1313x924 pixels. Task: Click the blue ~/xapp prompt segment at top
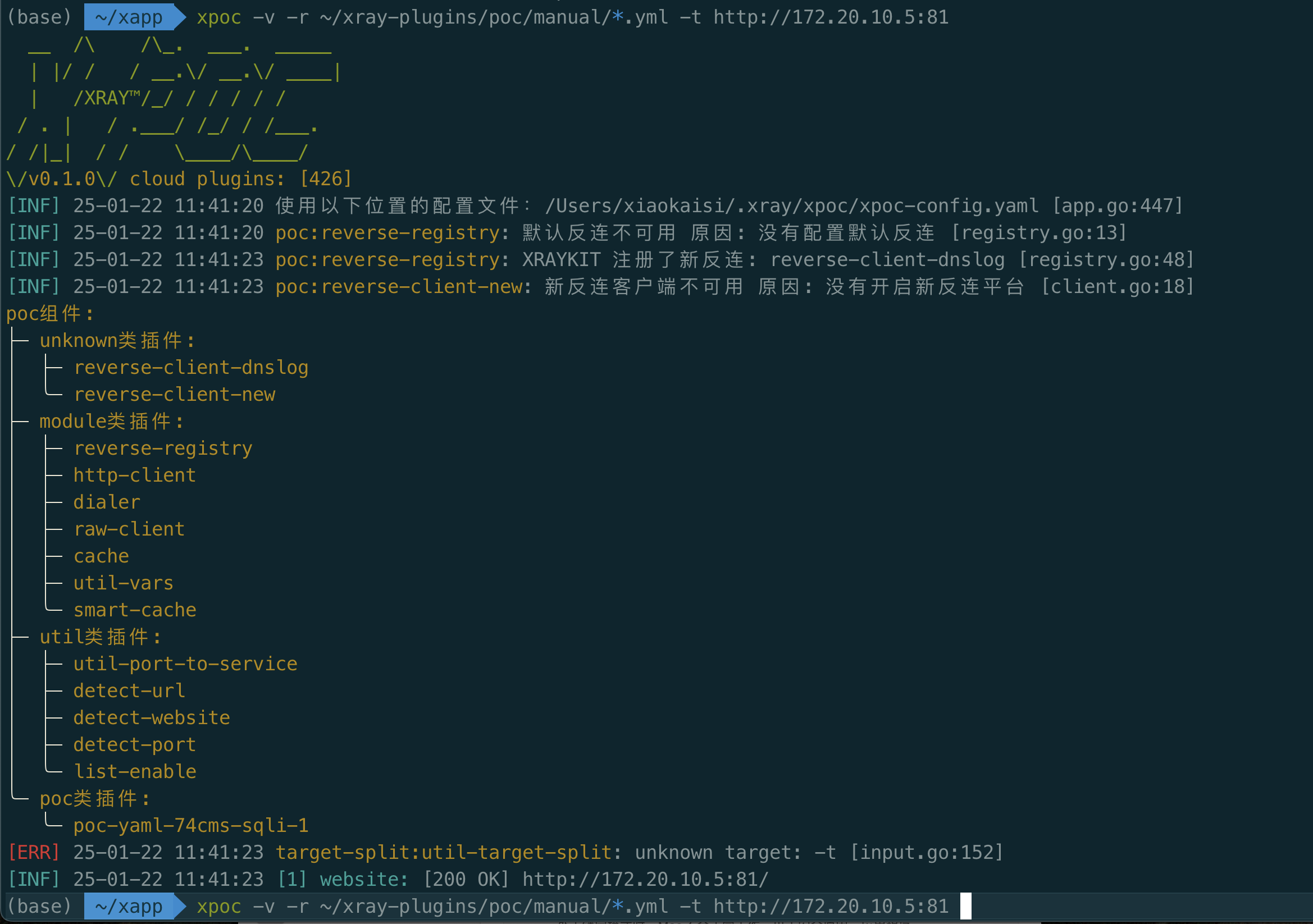[x=129, y=17]
